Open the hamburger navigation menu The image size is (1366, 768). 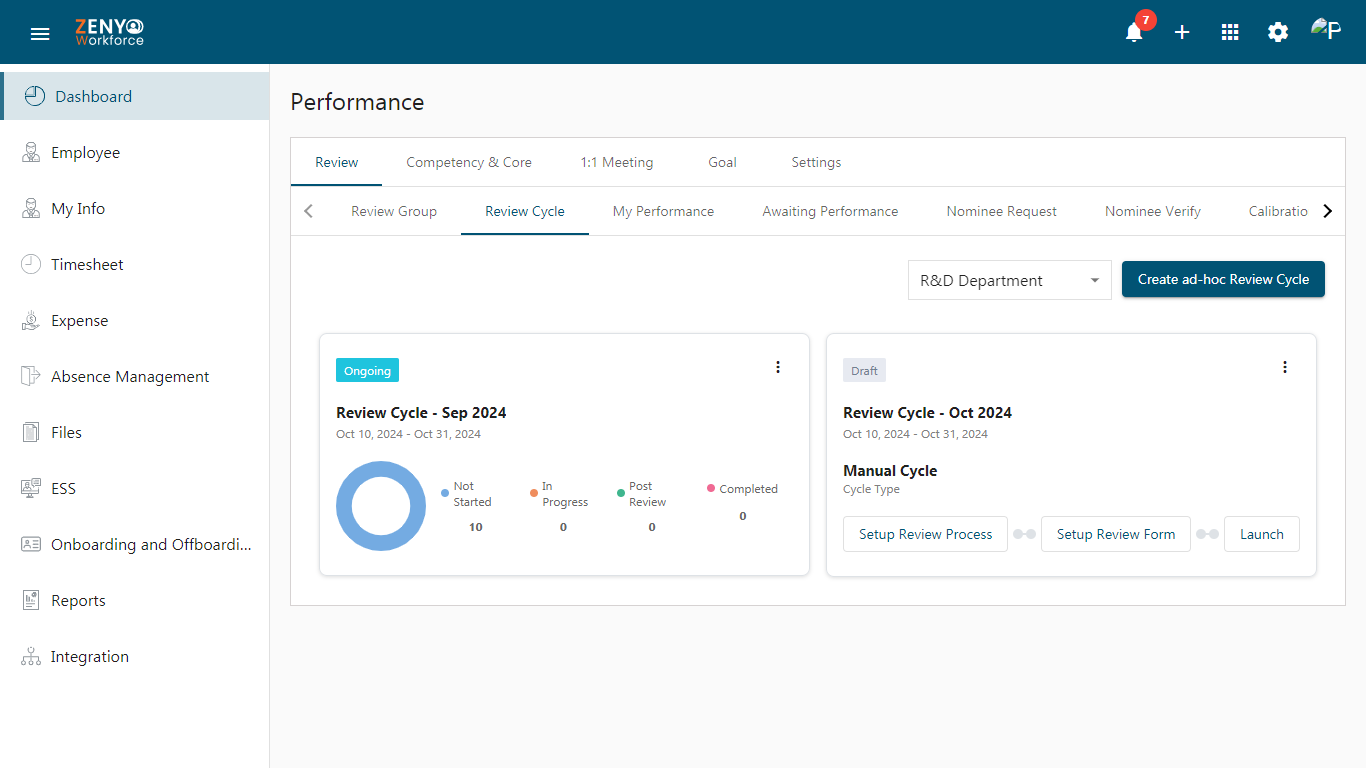(x=40, y=33)
